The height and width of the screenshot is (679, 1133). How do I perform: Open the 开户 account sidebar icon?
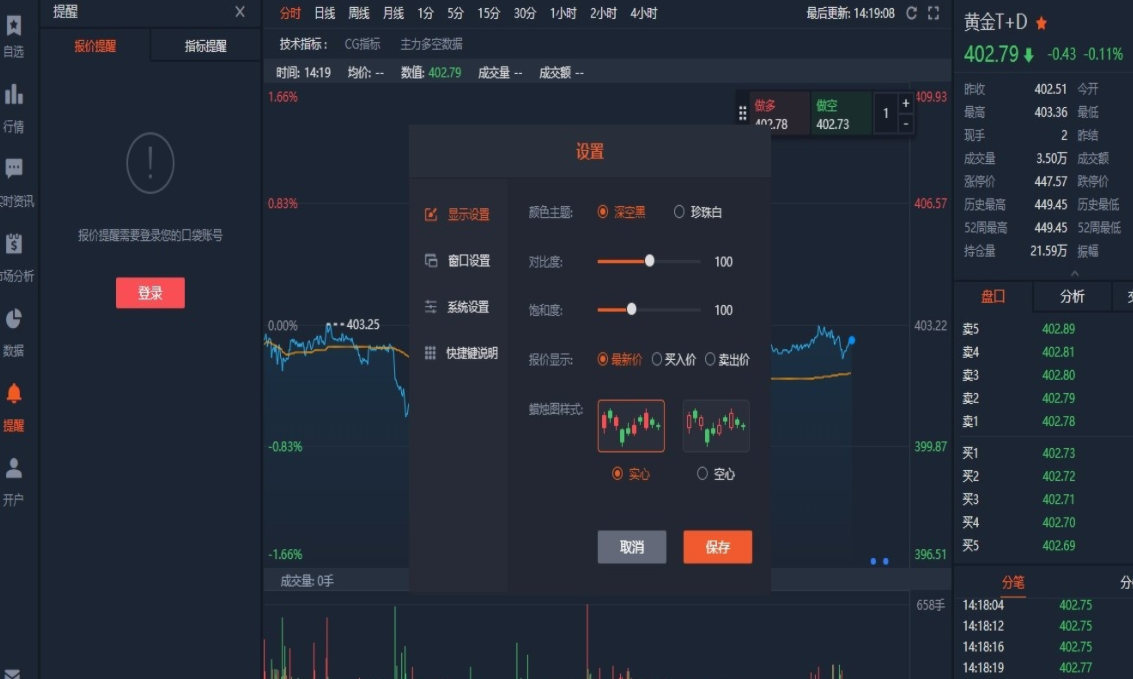tap(14, 468)
